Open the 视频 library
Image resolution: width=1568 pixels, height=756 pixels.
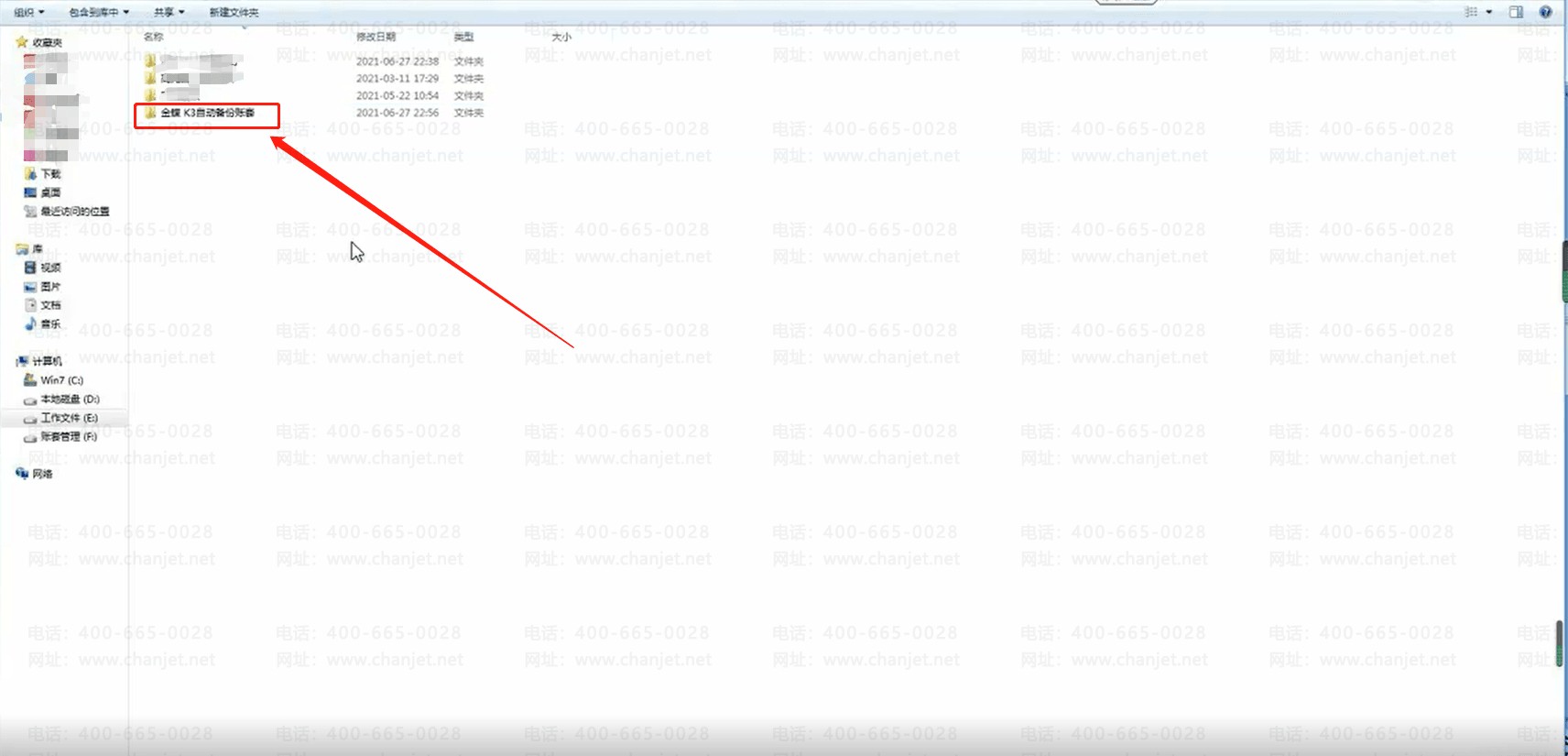point(50,268)
